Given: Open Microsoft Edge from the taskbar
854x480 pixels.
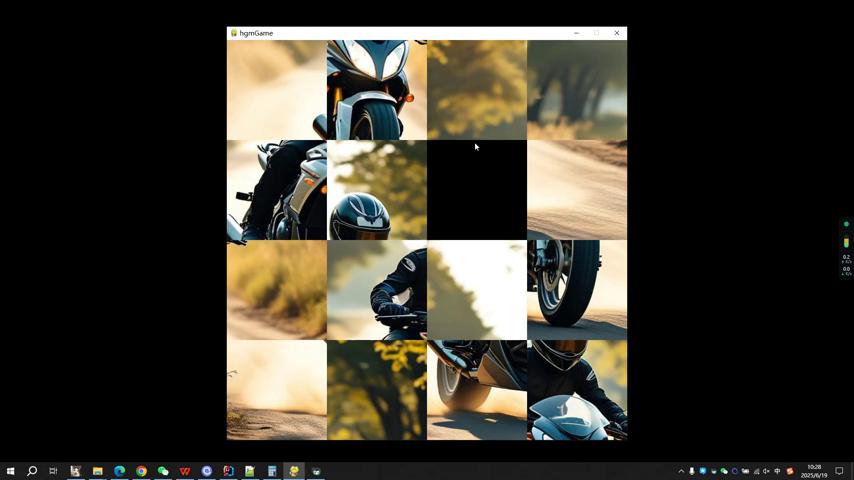Looking at the screenshot, I should (119, 471).
